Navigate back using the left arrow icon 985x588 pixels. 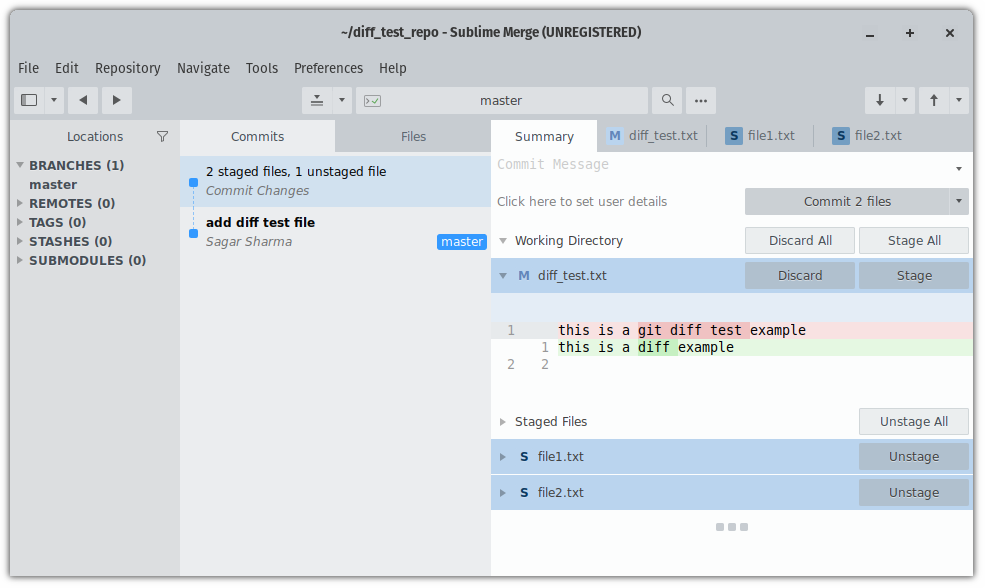click(x=83, y=100)
